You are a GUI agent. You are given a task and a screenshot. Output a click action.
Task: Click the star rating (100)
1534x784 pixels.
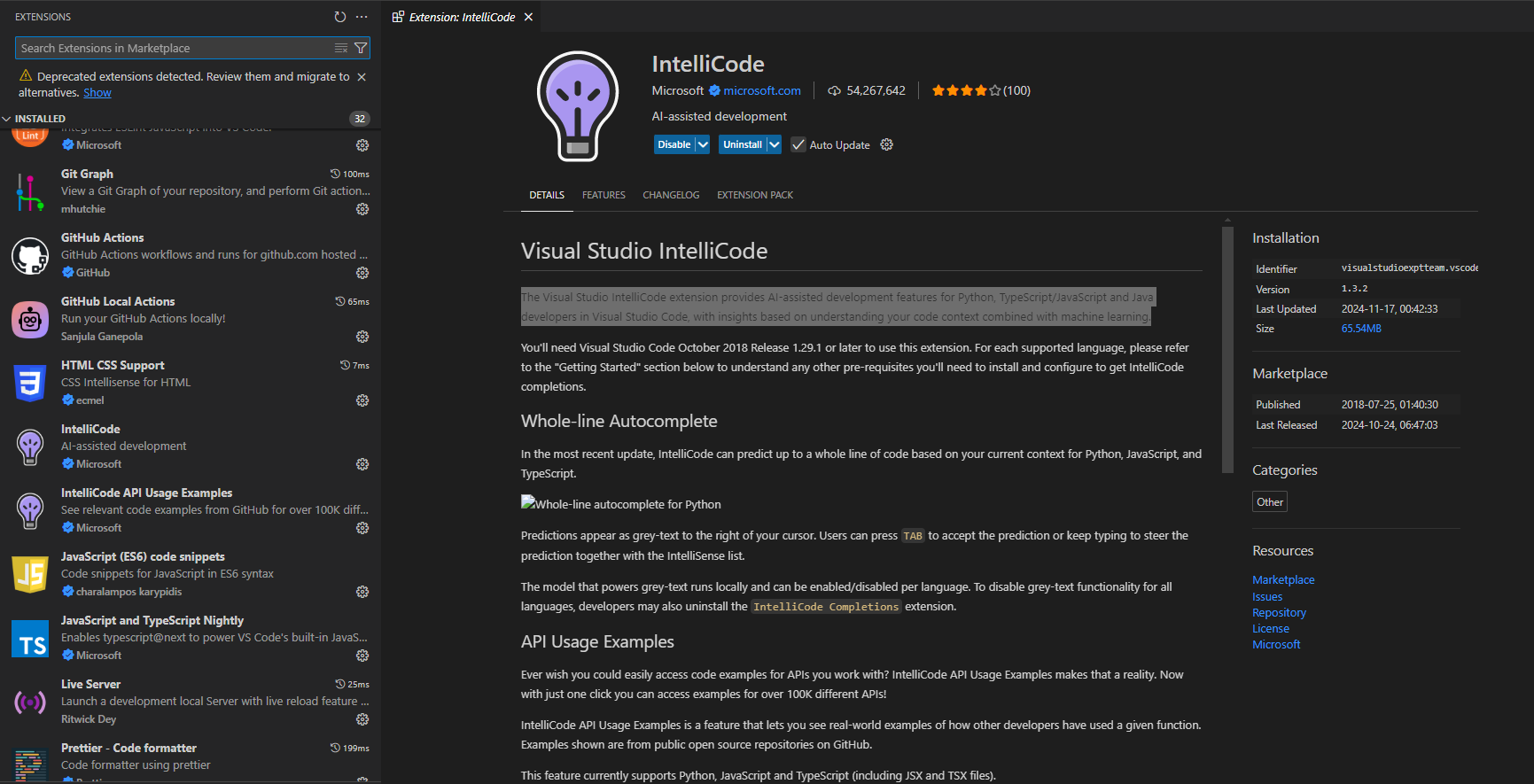(980, 90)
